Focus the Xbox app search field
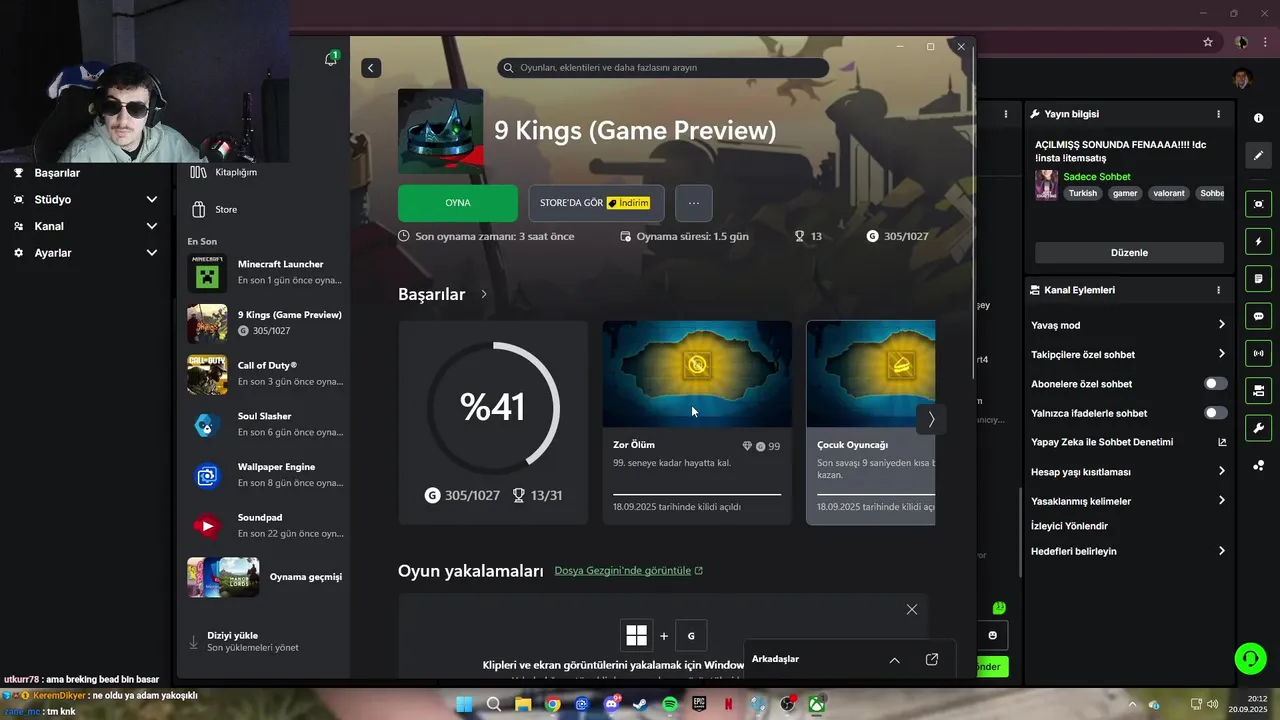The width and height of the screenshot is (1280, 720). pyautogui.click(x=663, y=68)
